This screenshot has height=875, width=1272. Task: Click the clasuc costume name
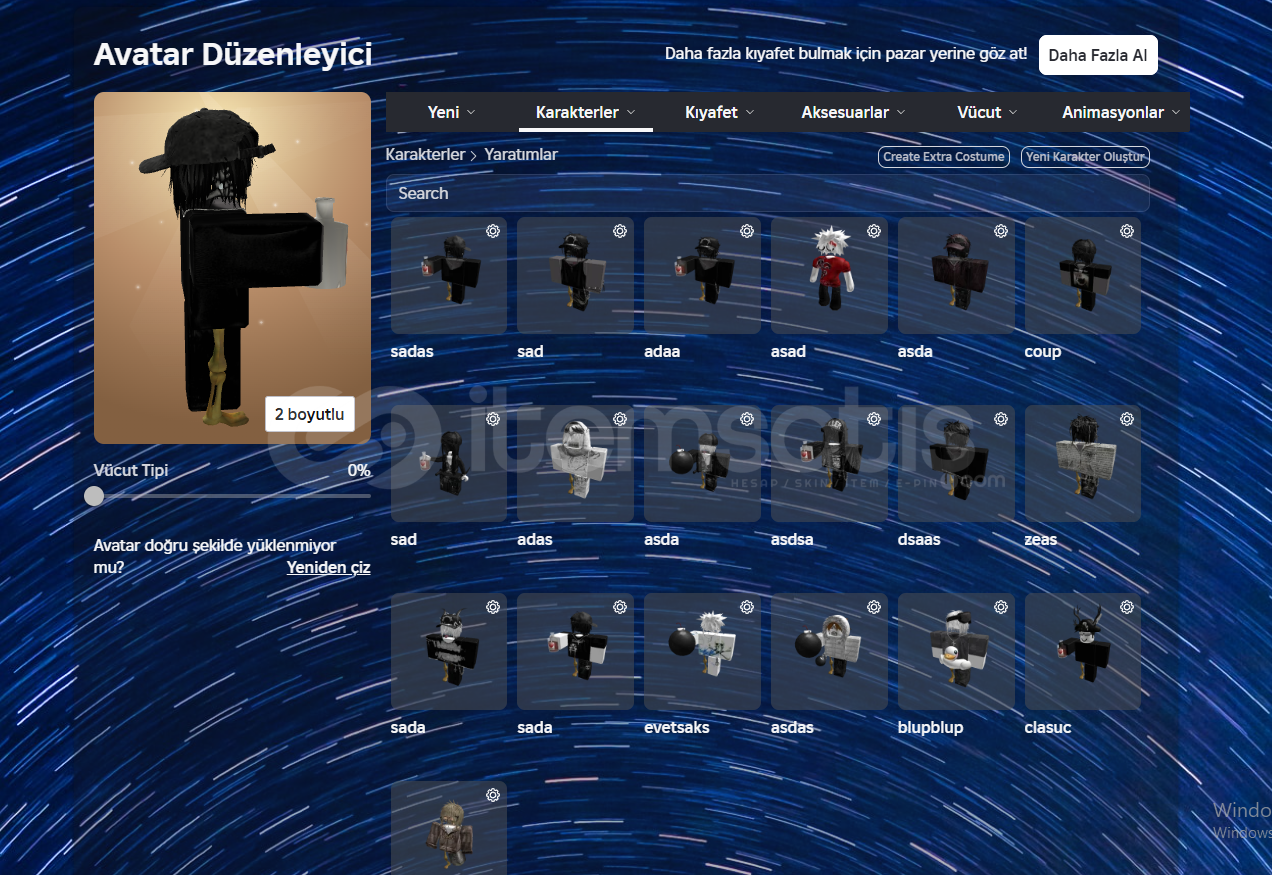point(1048,727)
